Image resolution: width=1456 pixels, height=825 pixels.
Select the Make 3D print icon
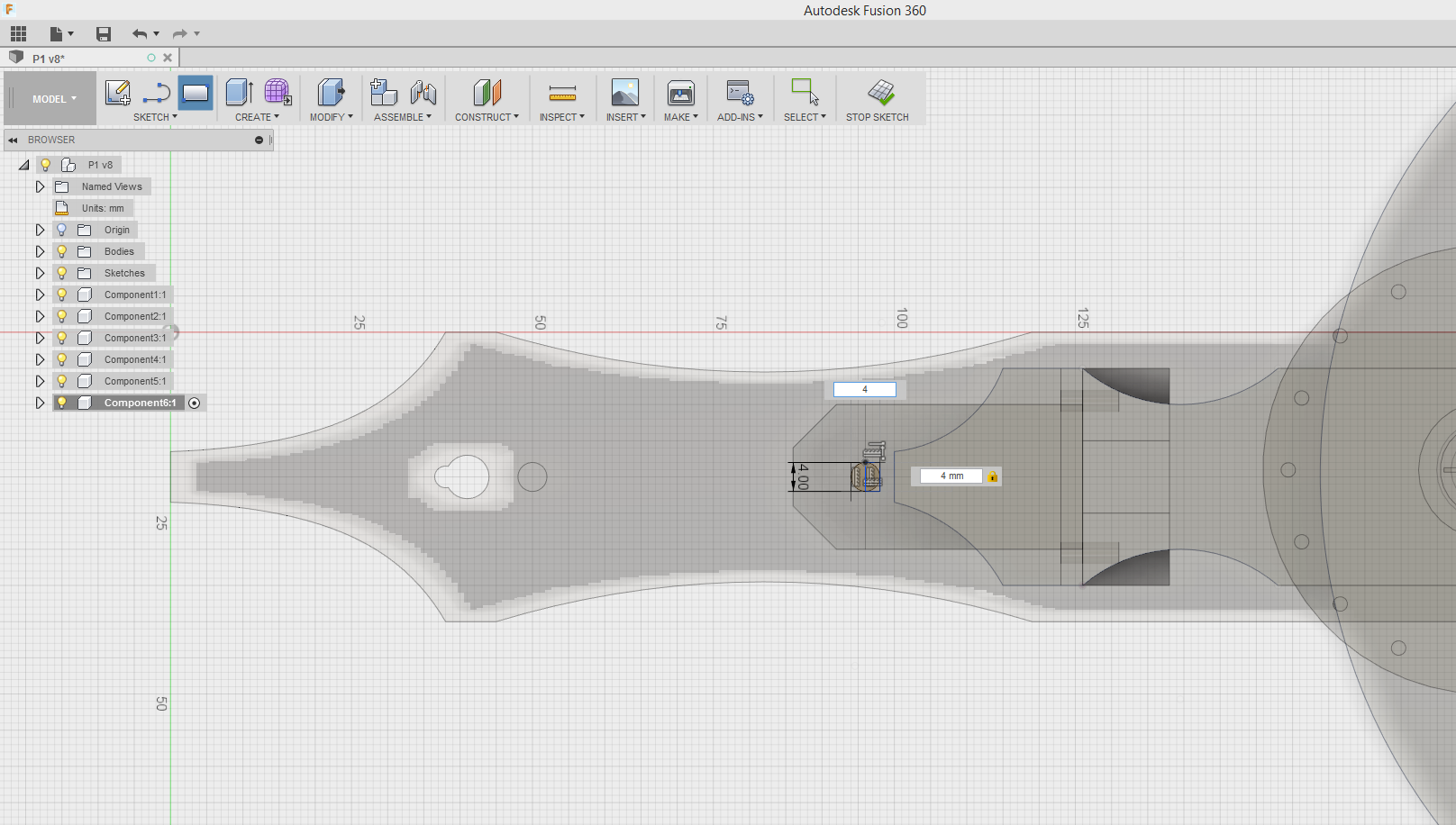(x=680, y=93)
